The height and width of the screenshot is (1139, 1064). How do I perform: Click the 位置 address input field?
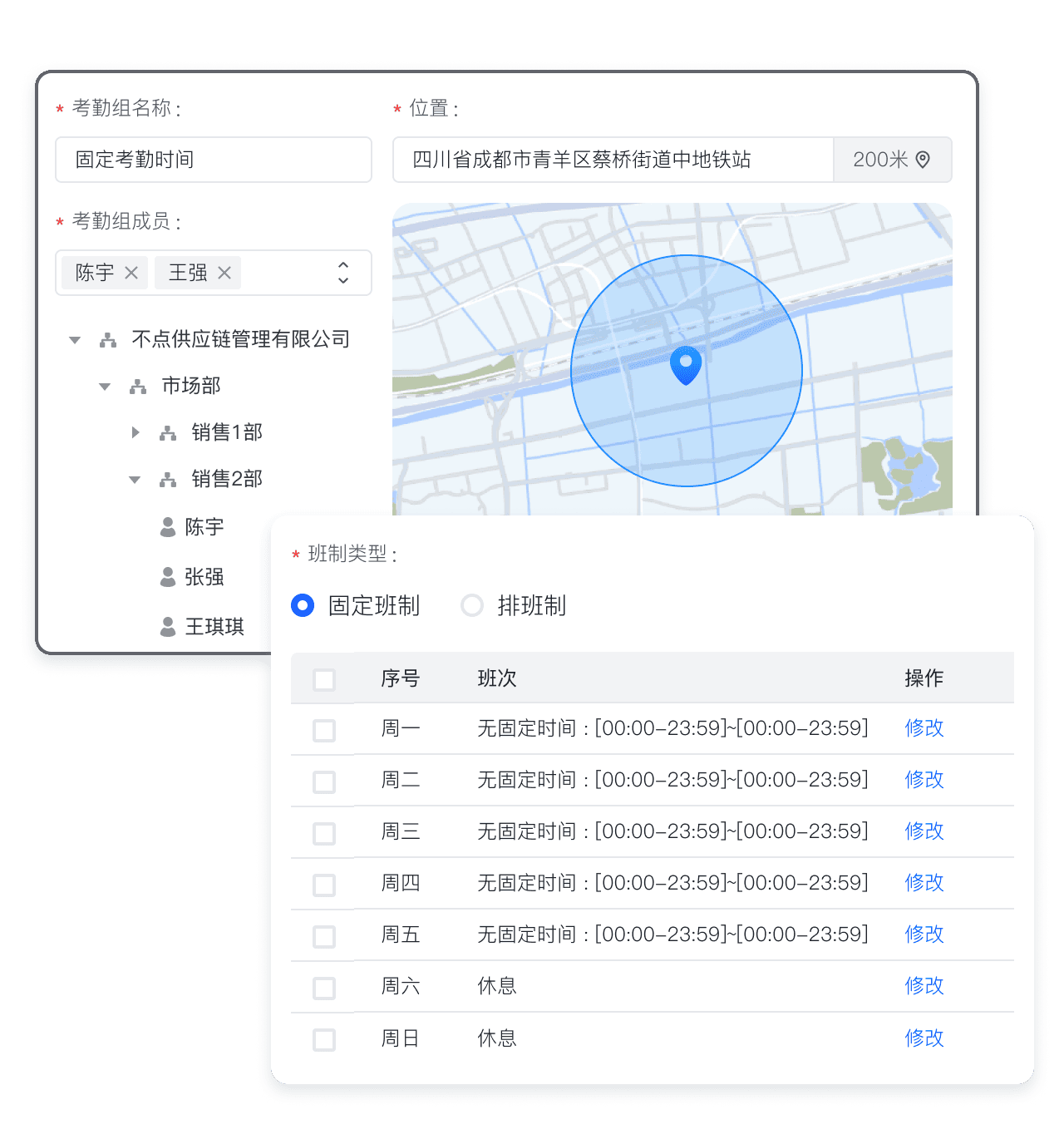click(x=613, y=160)
